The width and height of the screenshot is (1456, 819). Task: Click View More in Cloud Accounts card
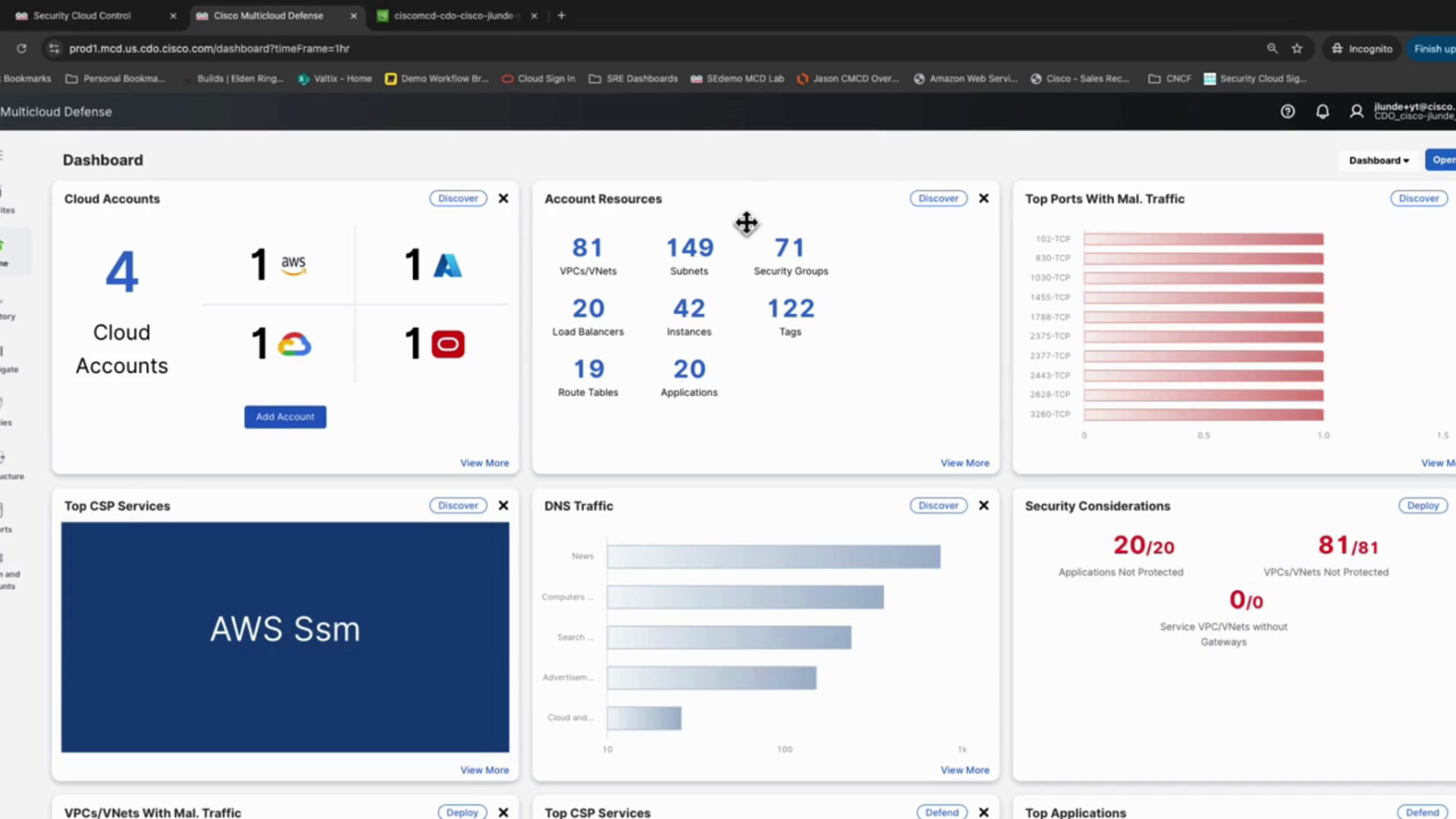pos(485,463)
